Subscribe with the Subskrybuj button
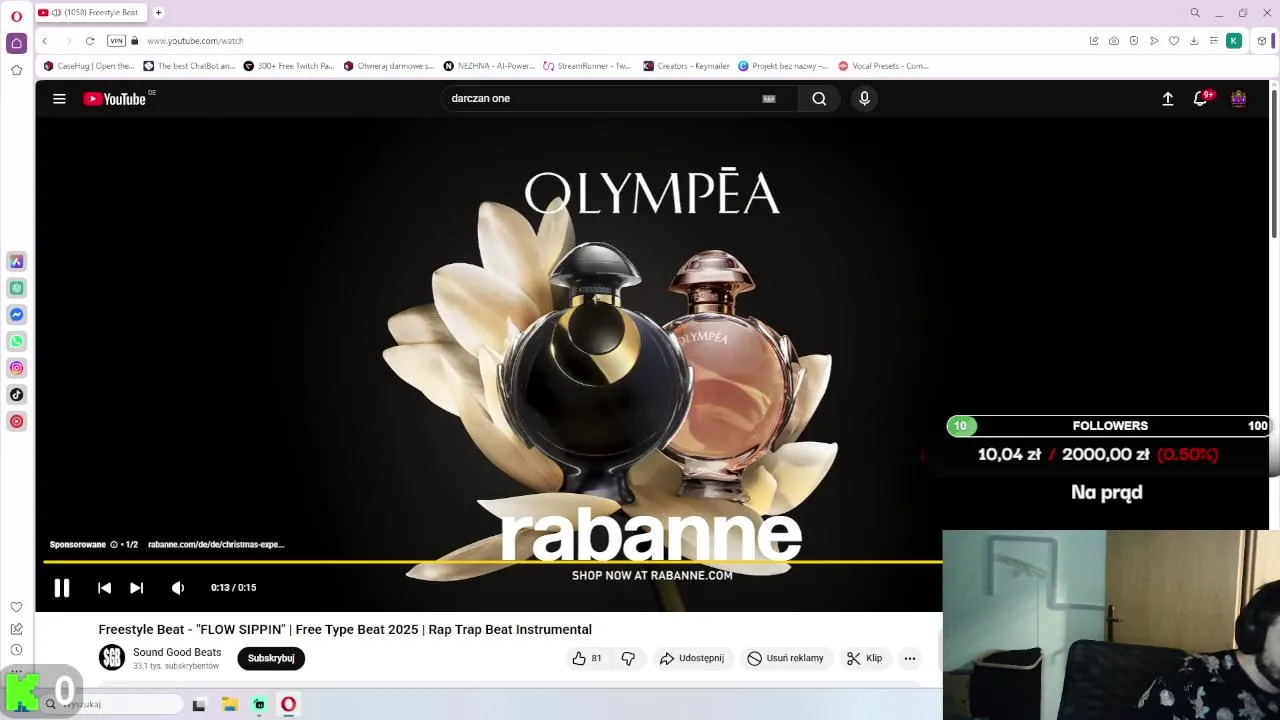Screen dimensions: 1280x720 tap(271, 658)
